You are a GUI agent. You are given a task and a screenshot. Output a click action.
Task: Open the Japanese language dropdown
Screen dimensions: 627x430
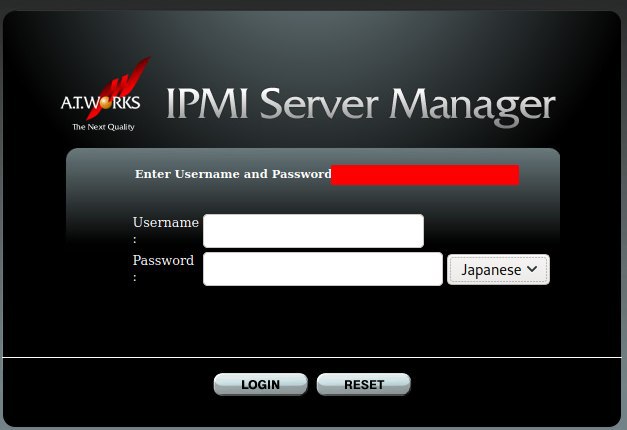[498, 270]
